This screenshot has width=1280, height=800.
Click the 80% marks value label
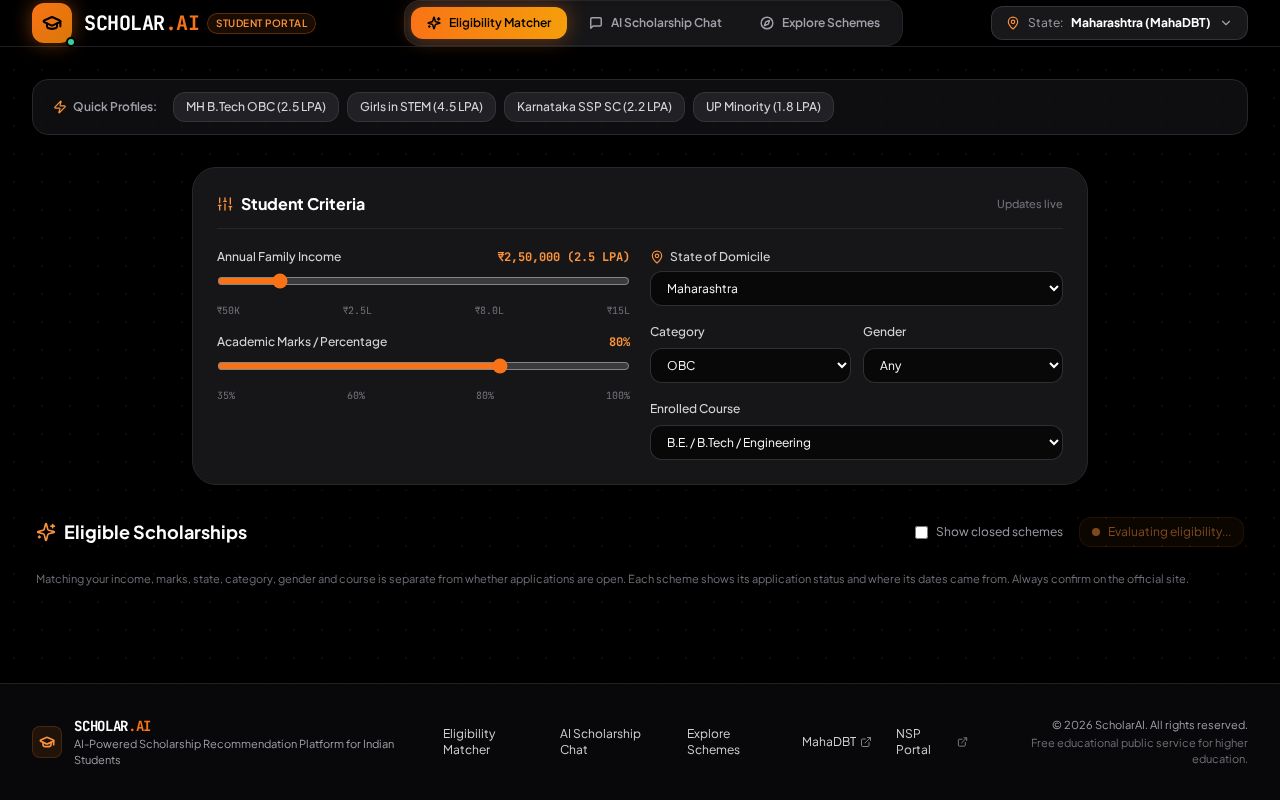[x=619, y=342]
